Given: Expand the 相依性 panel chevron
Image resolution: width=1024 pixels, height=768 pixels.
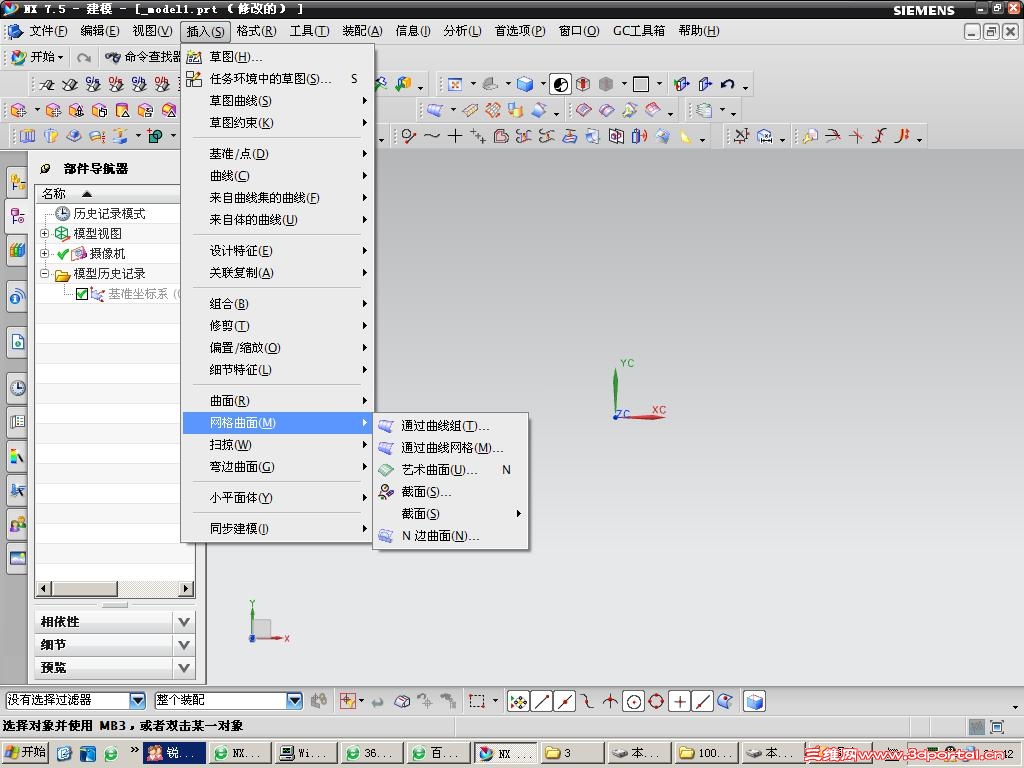Looking at the screenshot, I should coord(184,622).
